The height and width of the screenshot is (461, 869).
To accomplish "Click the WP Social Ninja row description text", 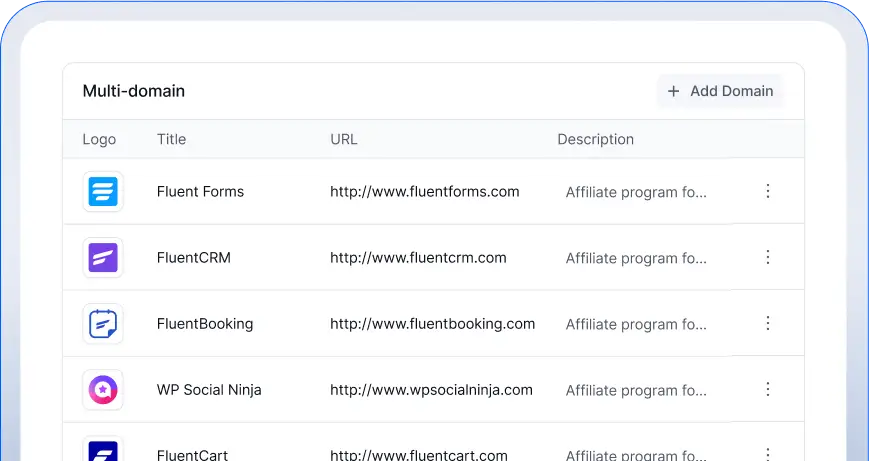I will tap(636, 390).
